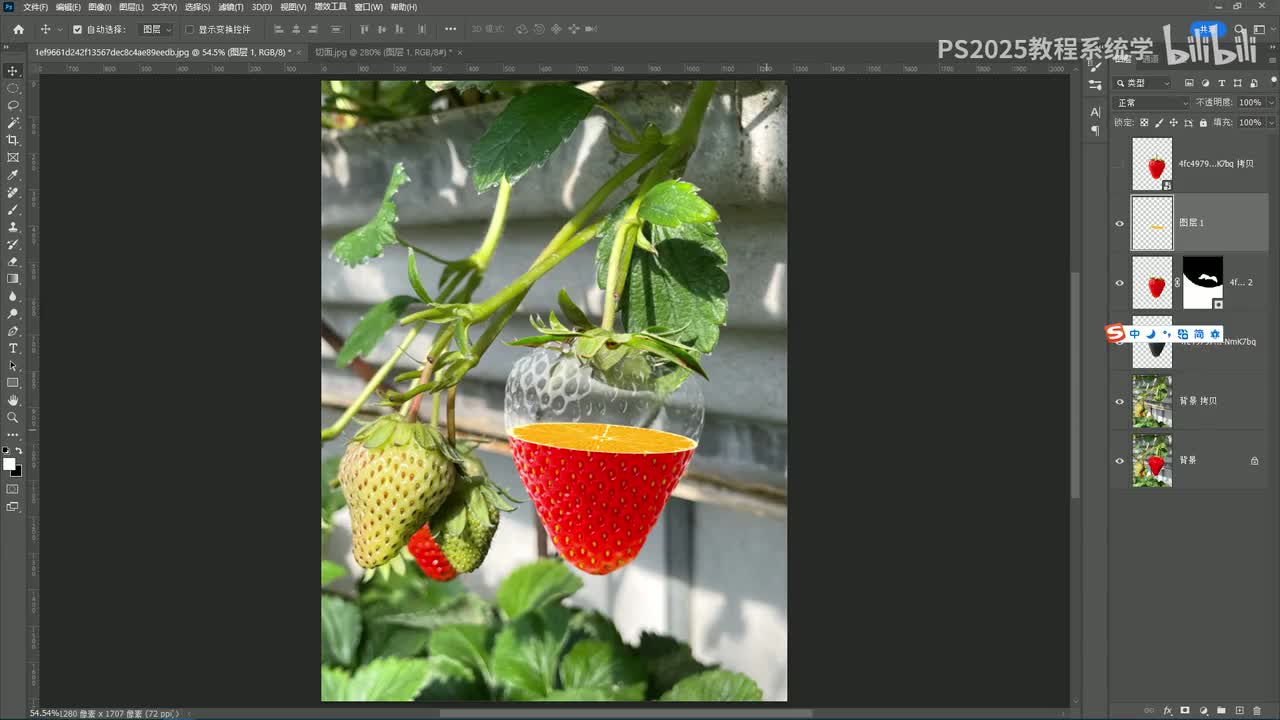This screenshot has width=1280, height=720.
Task: Select the Hand tool
Action: pyautogui.click(x=13, y=400)
